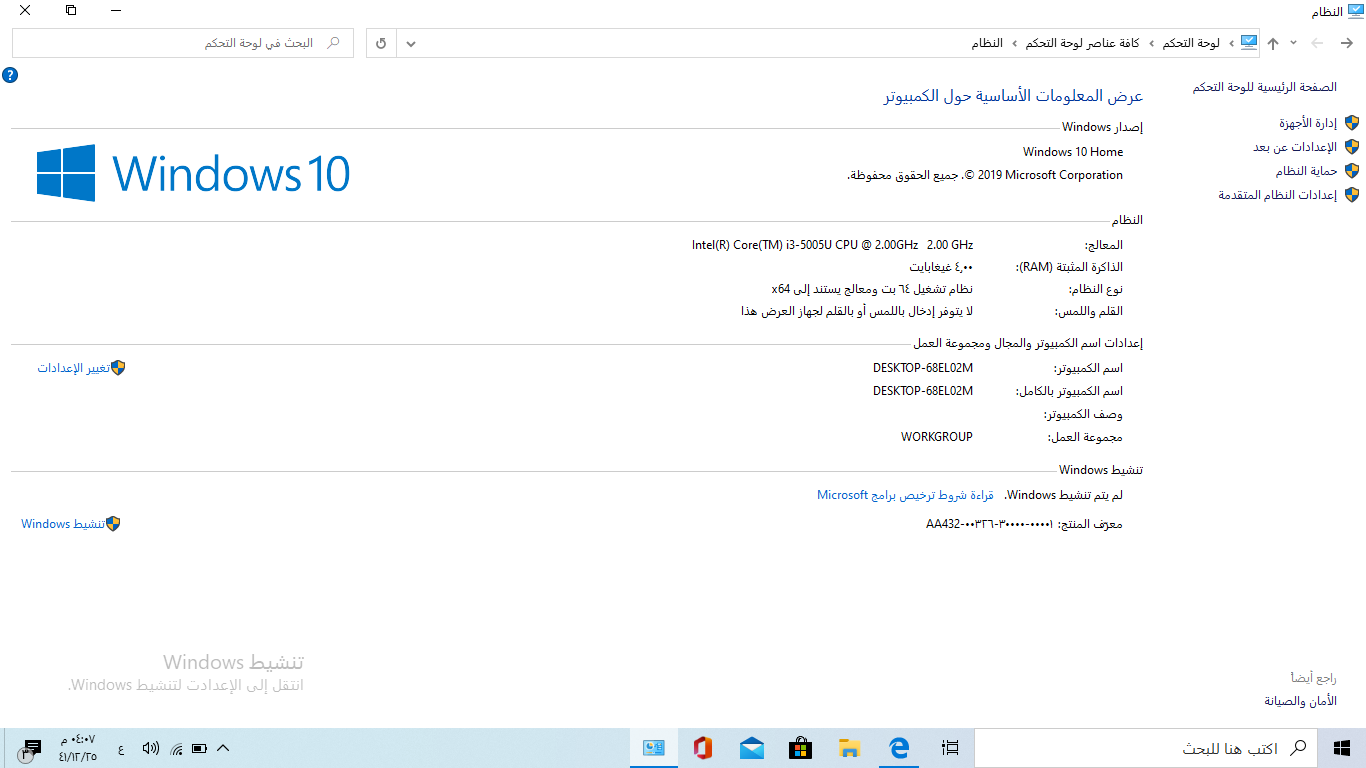Image resolution: width=1366 pixels, height=768 pixels.
Task: Click the battery icon in system tray
Action: (199, 748)
